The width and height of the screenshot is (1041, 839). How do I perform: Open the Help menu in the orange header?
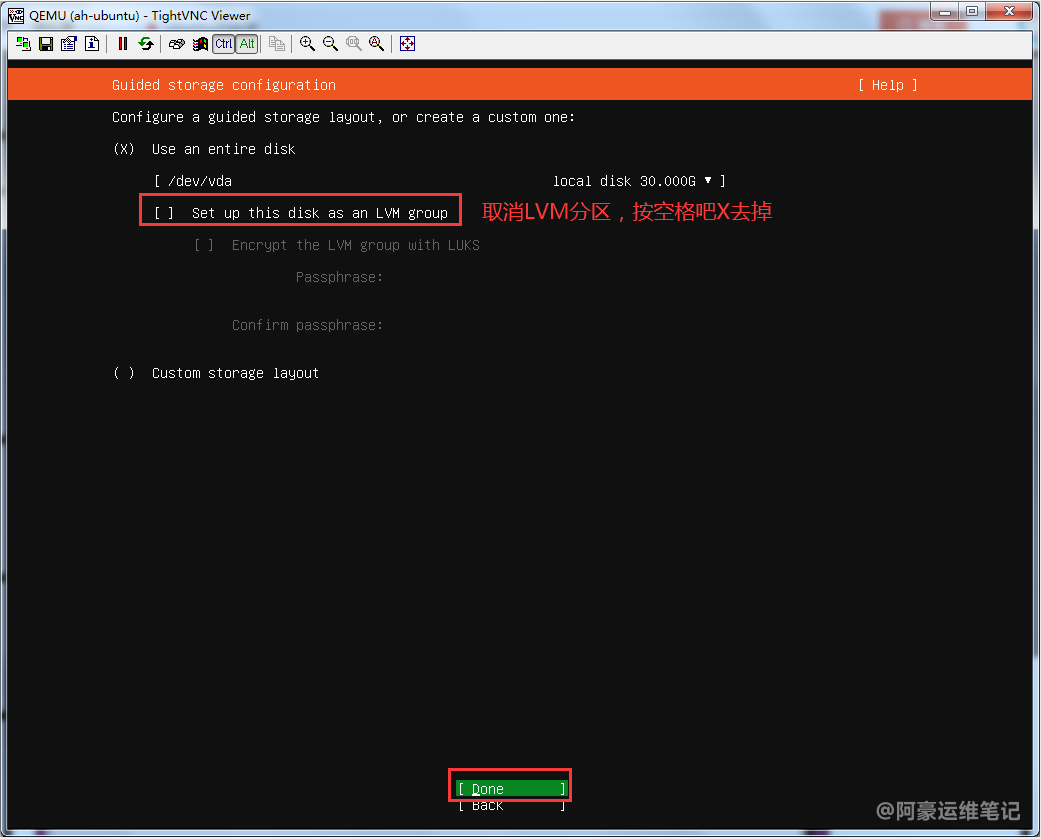(x=887, y=85)
